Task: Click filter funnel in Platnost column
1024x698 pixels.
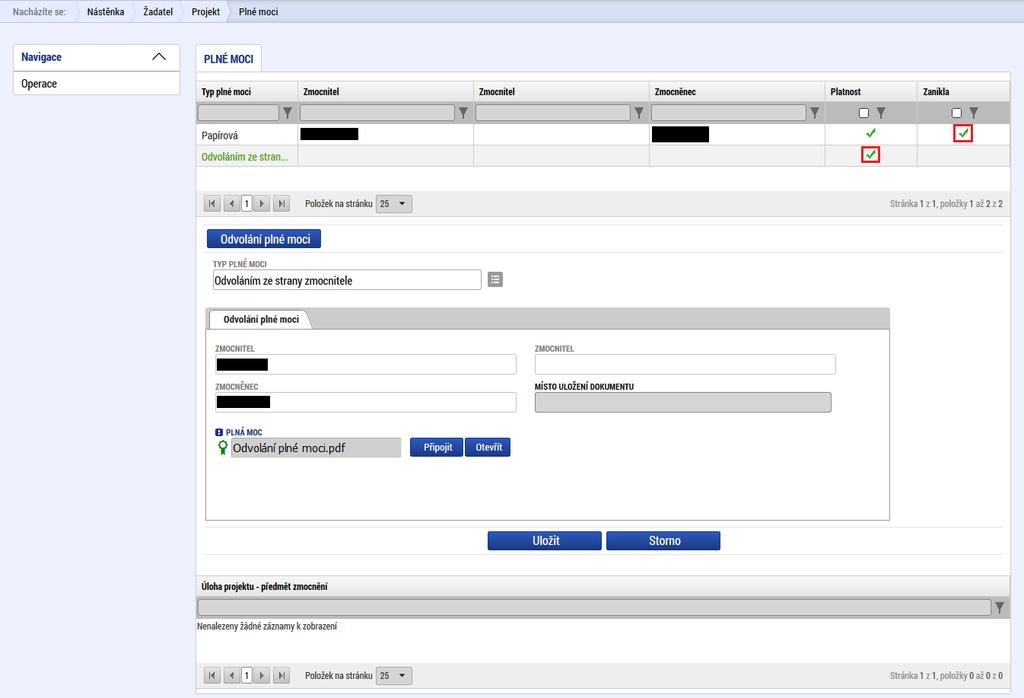Action: tap(881, 113)
